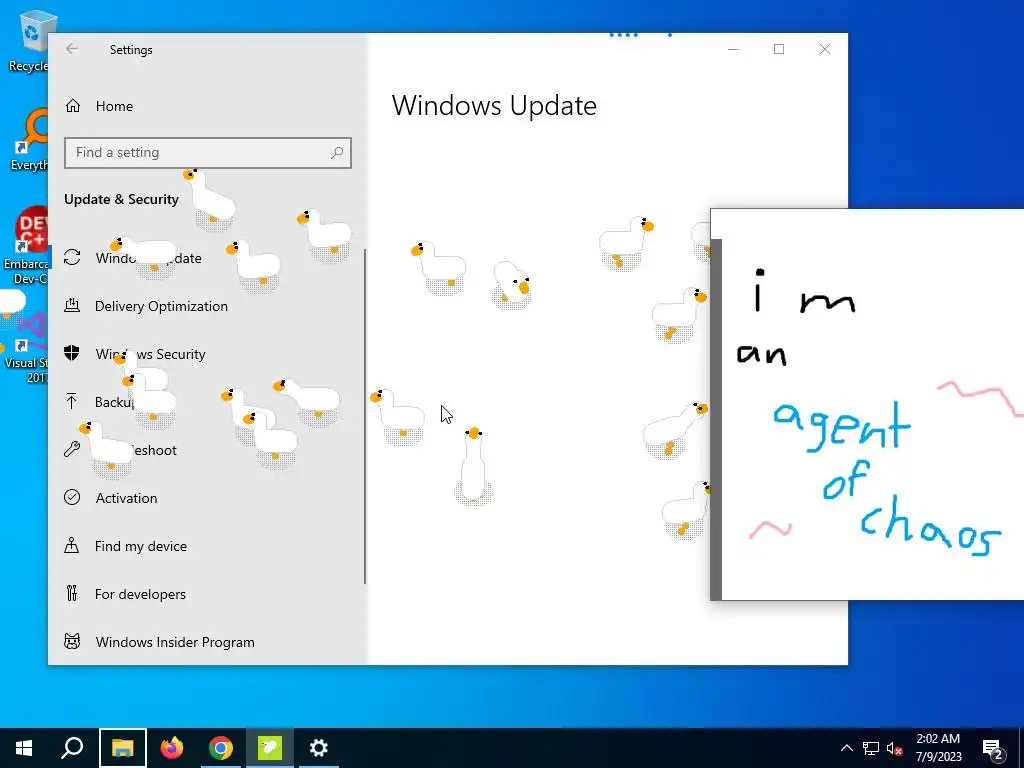Open File Explorer from taskbar
This screenshot has width=1024, height=768.
123,748
